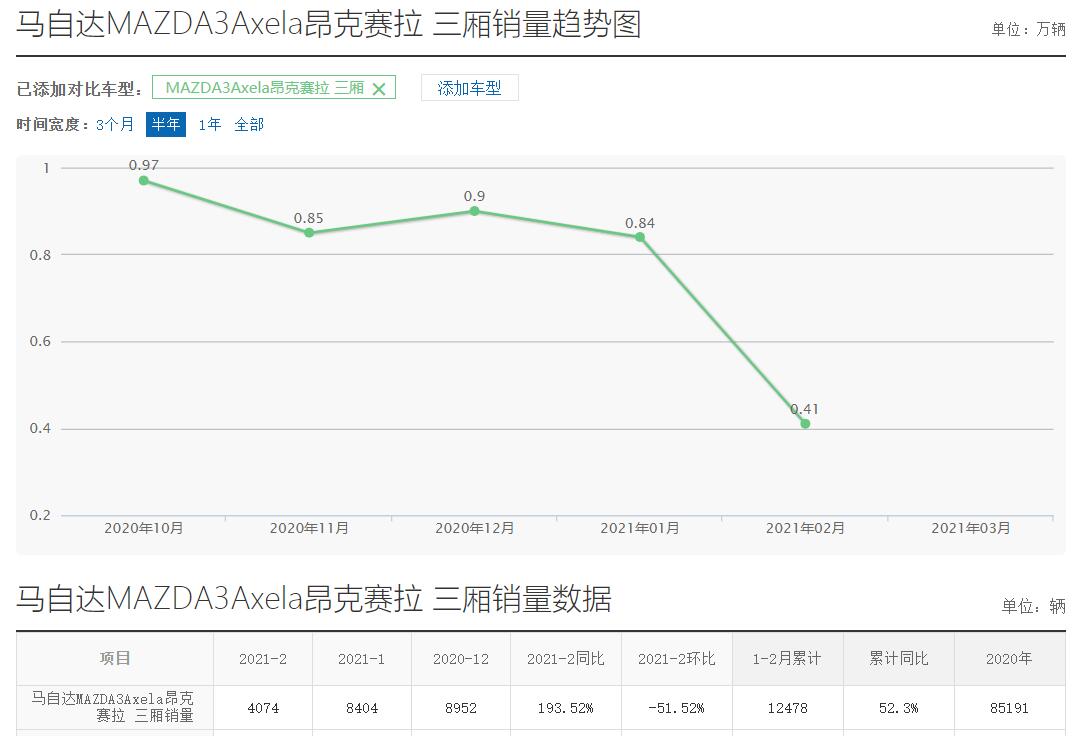Click the 52.3% cumulative growth cell
The image size is (1074, 736).
[x=899, y=708]
